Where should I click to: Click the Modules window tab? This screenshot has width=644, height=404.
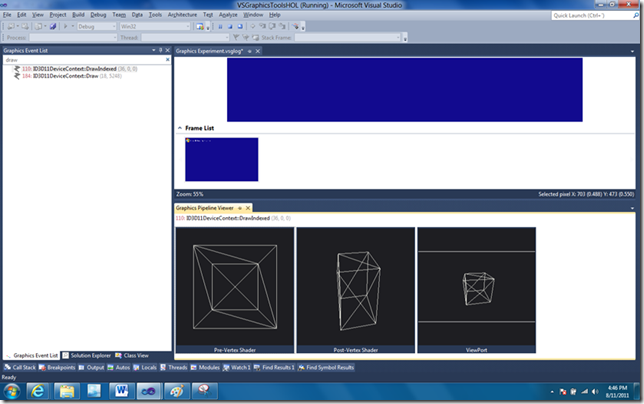pos(205,367)
